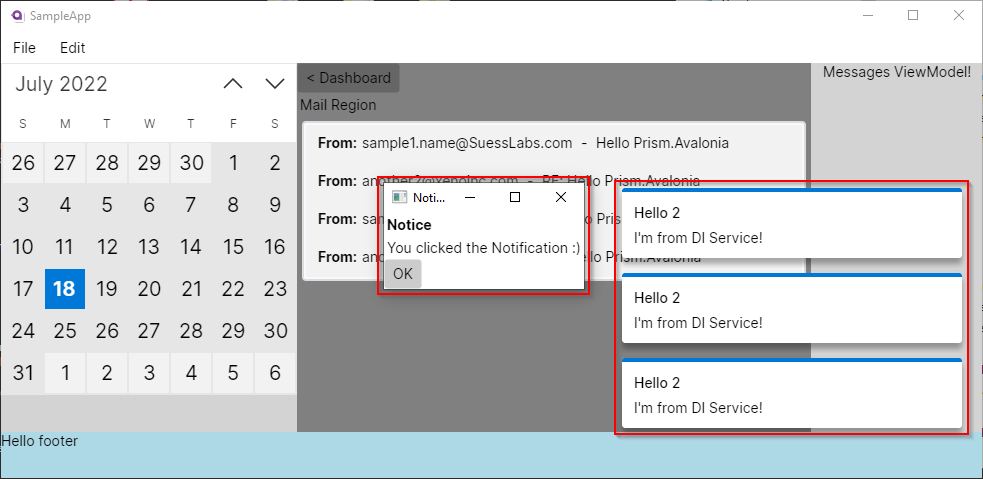Select July 22 in calendar

click(x=233, y=289)
